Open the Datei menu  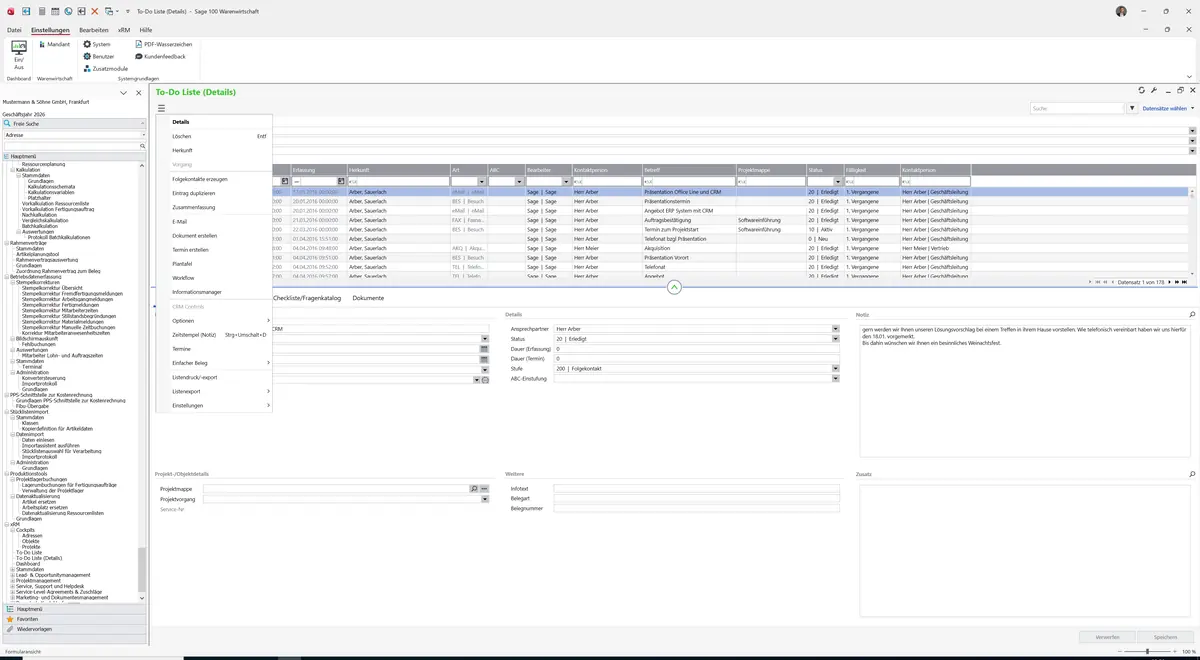click(14, 30)
